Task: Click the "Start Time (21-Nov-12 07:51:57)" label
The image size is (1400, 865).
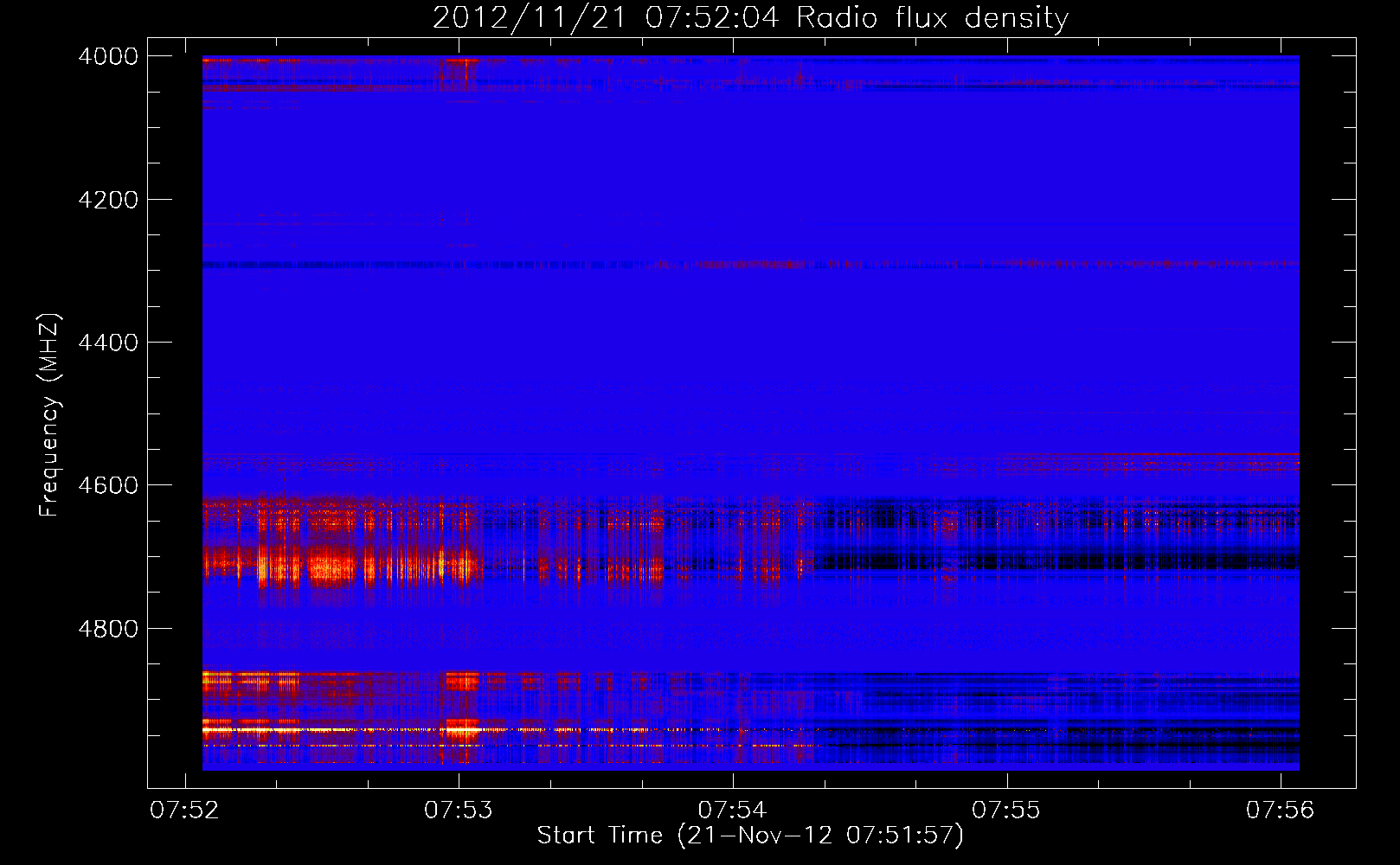Action: (750, 836)
